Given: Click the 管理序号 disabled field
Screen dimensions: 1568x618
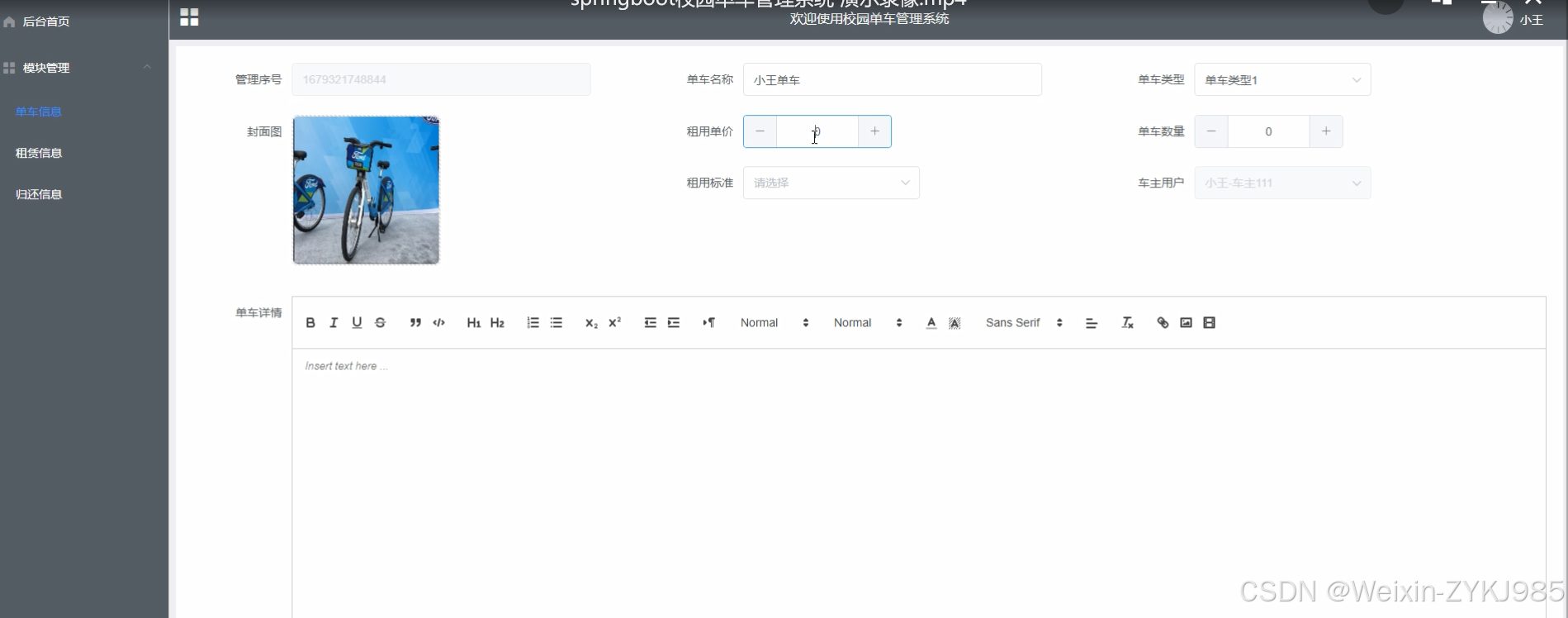Looking at the screenshot, I should click(441, 79).
